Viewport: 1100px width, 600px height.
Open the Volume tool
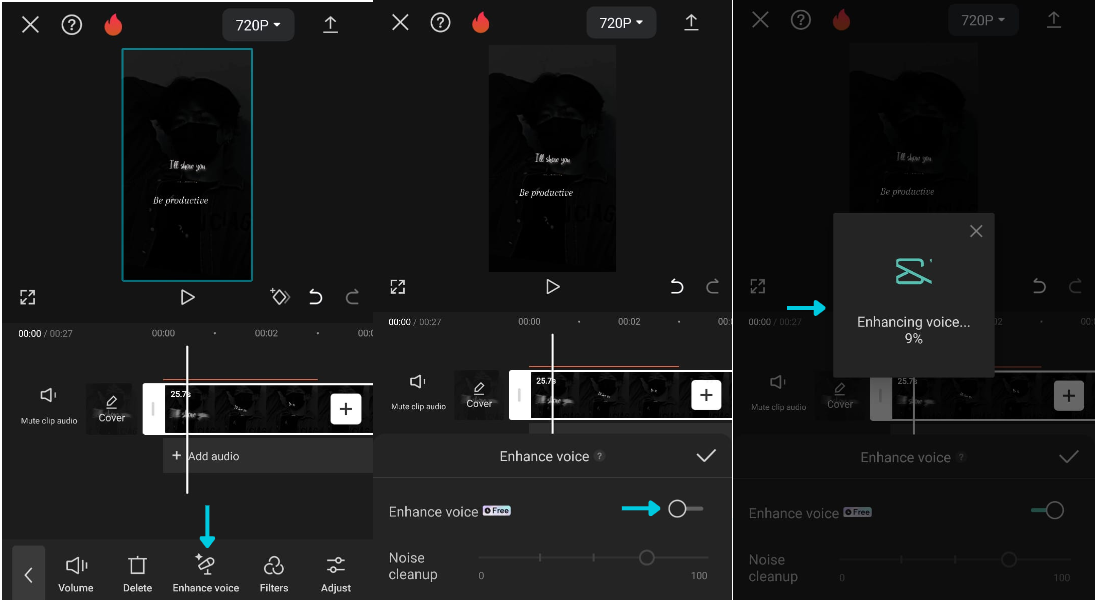coord(76,575)
